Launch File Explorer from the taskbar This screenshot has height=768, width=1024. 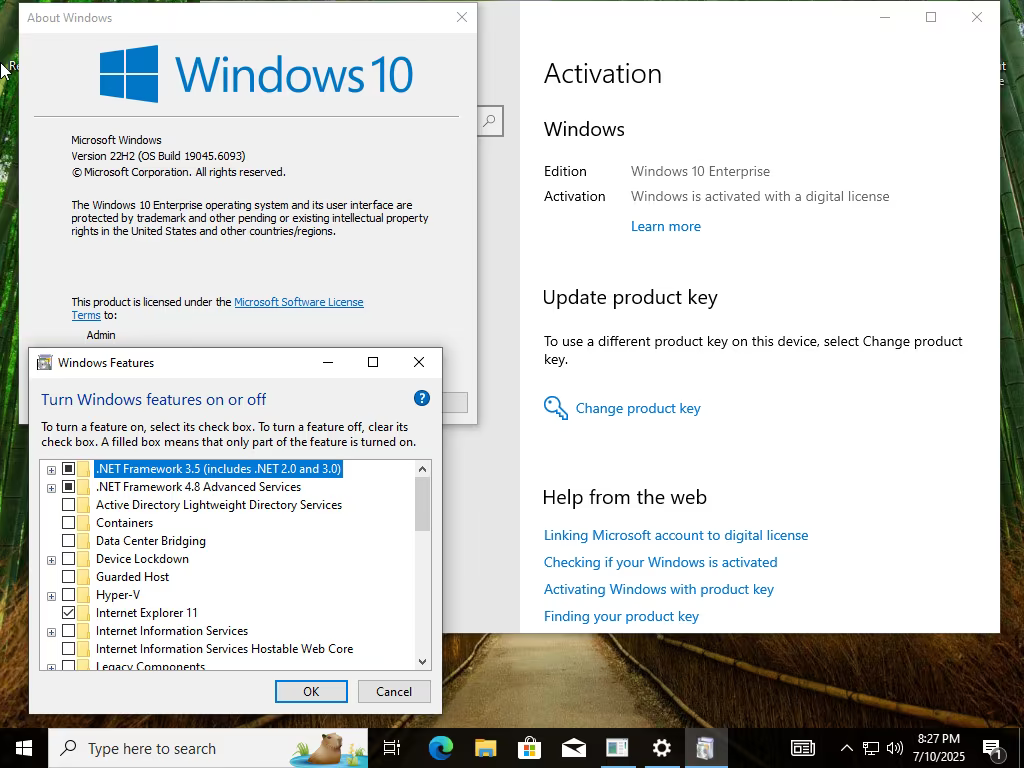click(485, 748)
